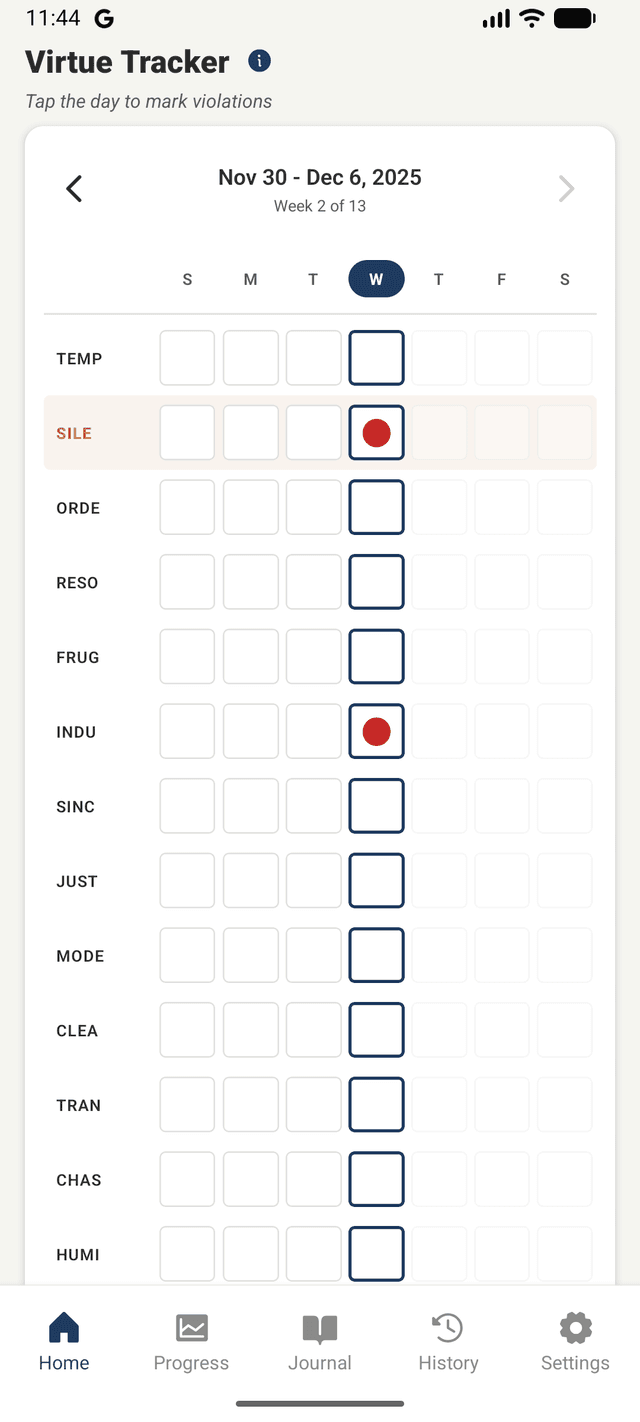Select the Friday column header

coord(501,279)
